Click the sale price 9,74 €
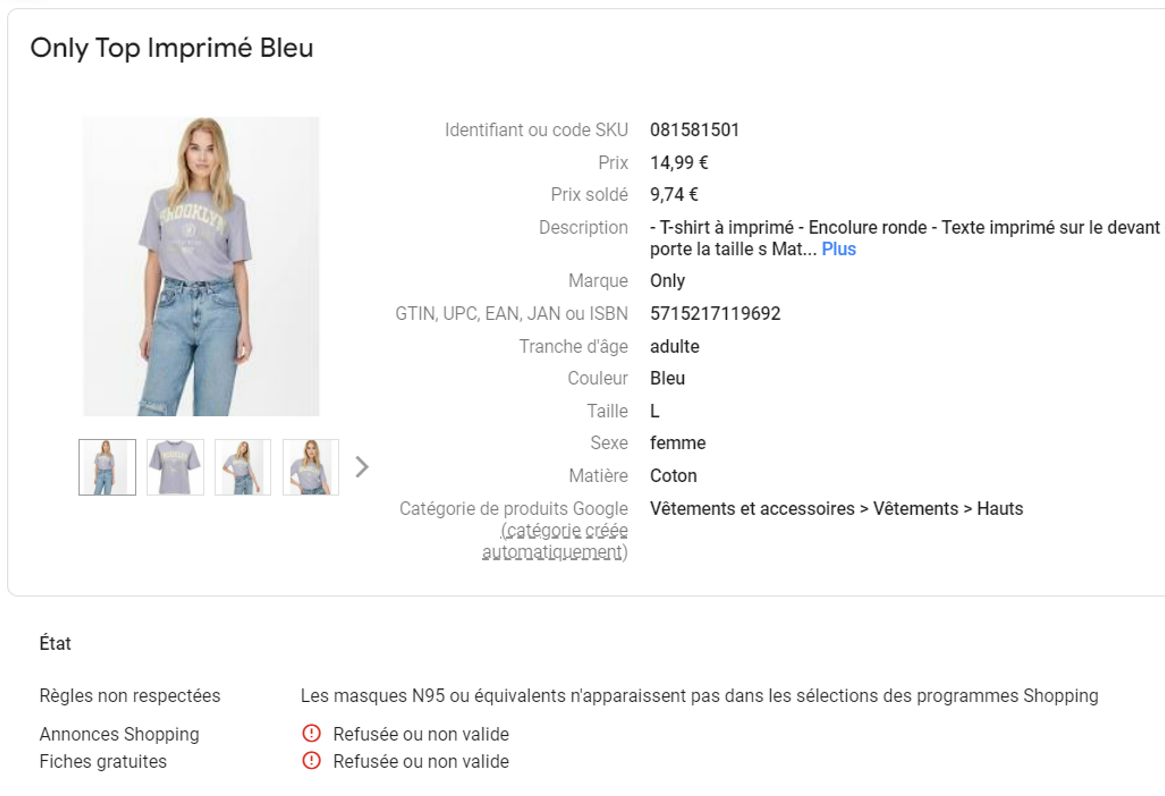The width and height of the screenshot is (1165, 796). pyautogui.click(x=674, y=195)
